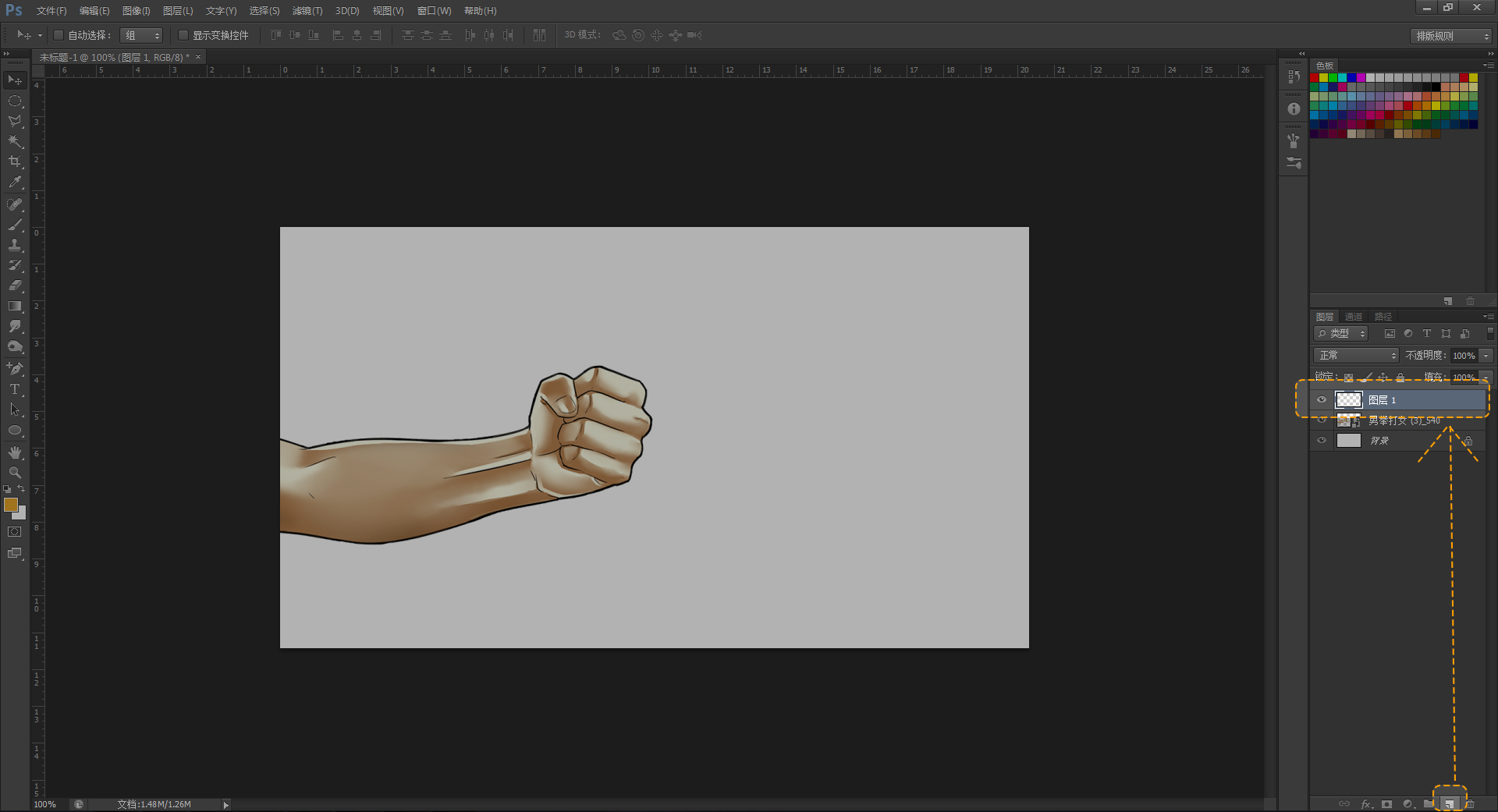Enable the 显示变换控件 checkbox
The height and width of the screenshot is (812, 1498).
[x=183, y=35]
